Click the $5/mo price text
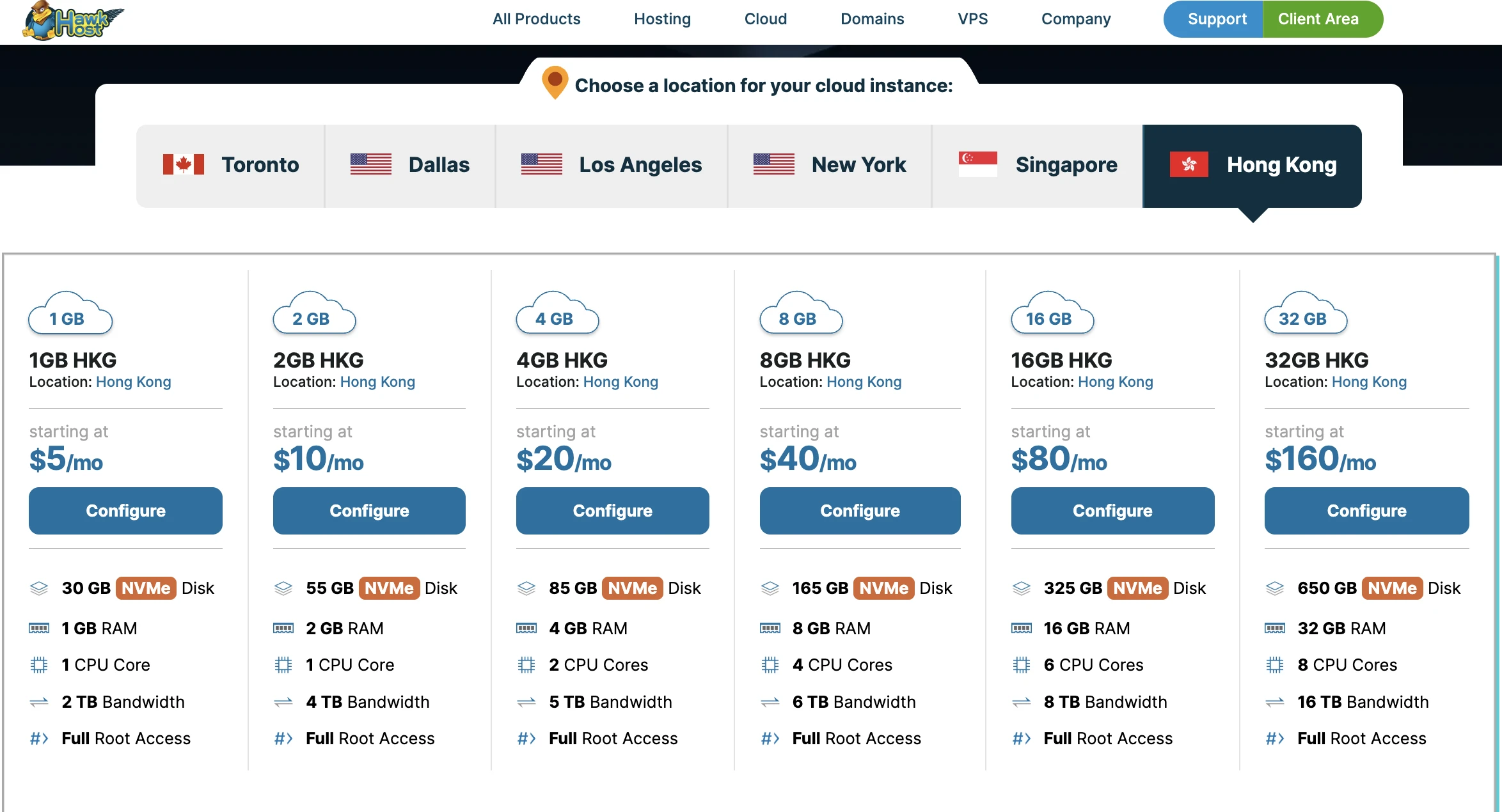The image size is (1502, 812). click(66, 459)
